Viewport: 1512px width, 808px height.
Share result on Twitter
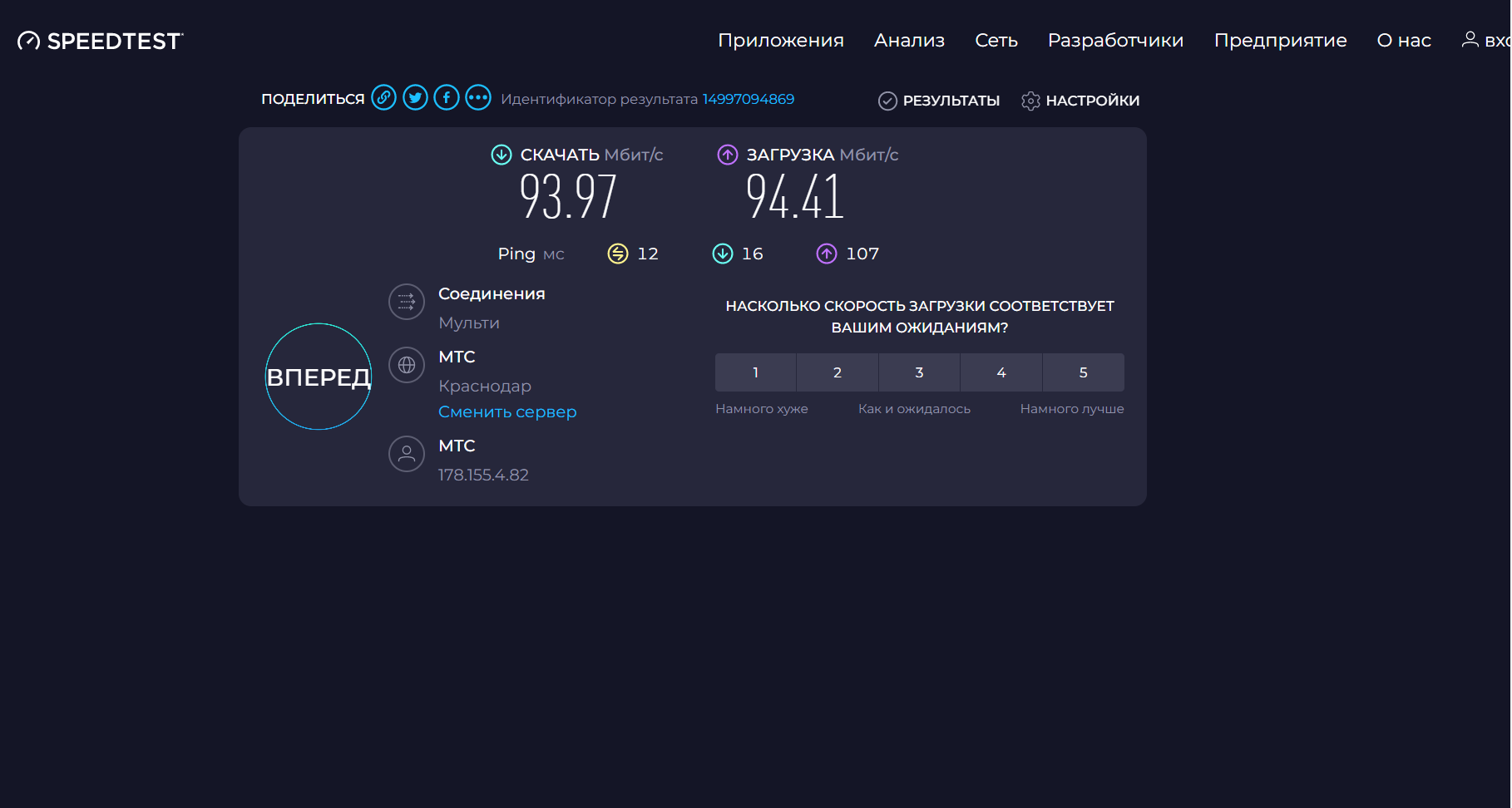point(415,98)
